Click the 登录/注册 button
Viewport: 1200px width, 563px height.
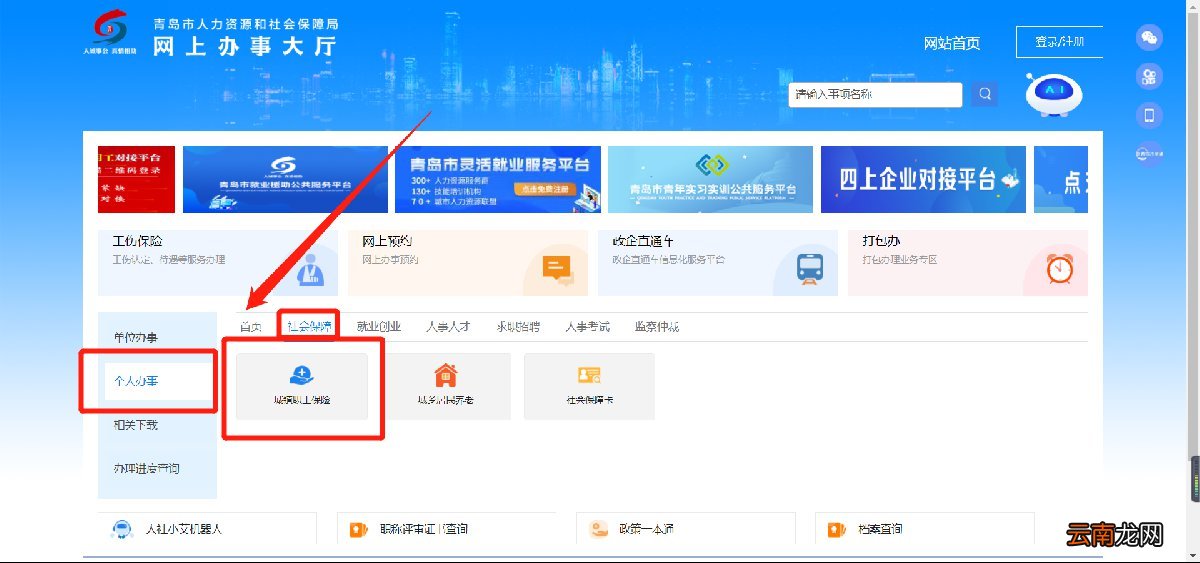coord(1059,42)
